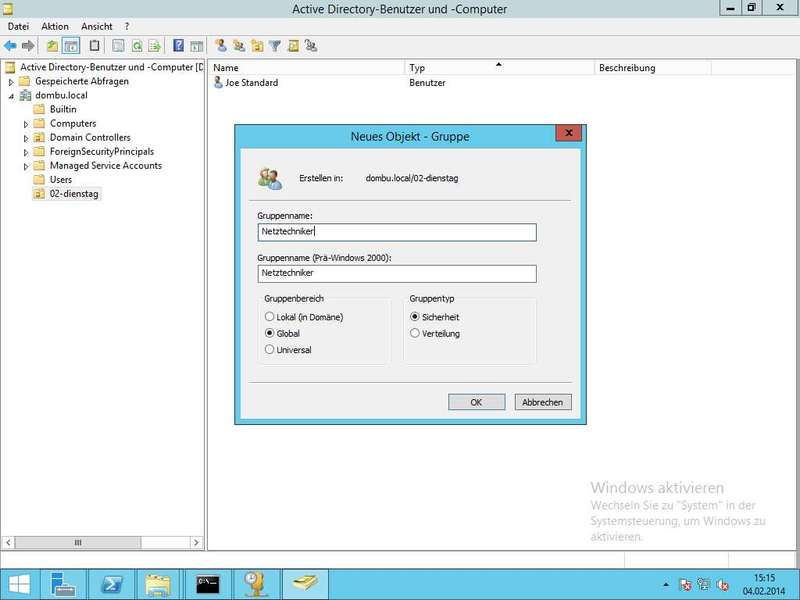The image size is (800, 600).
Task: Choose Verteilung as group type
Action: pyautogui.click(x=415, y=333)
